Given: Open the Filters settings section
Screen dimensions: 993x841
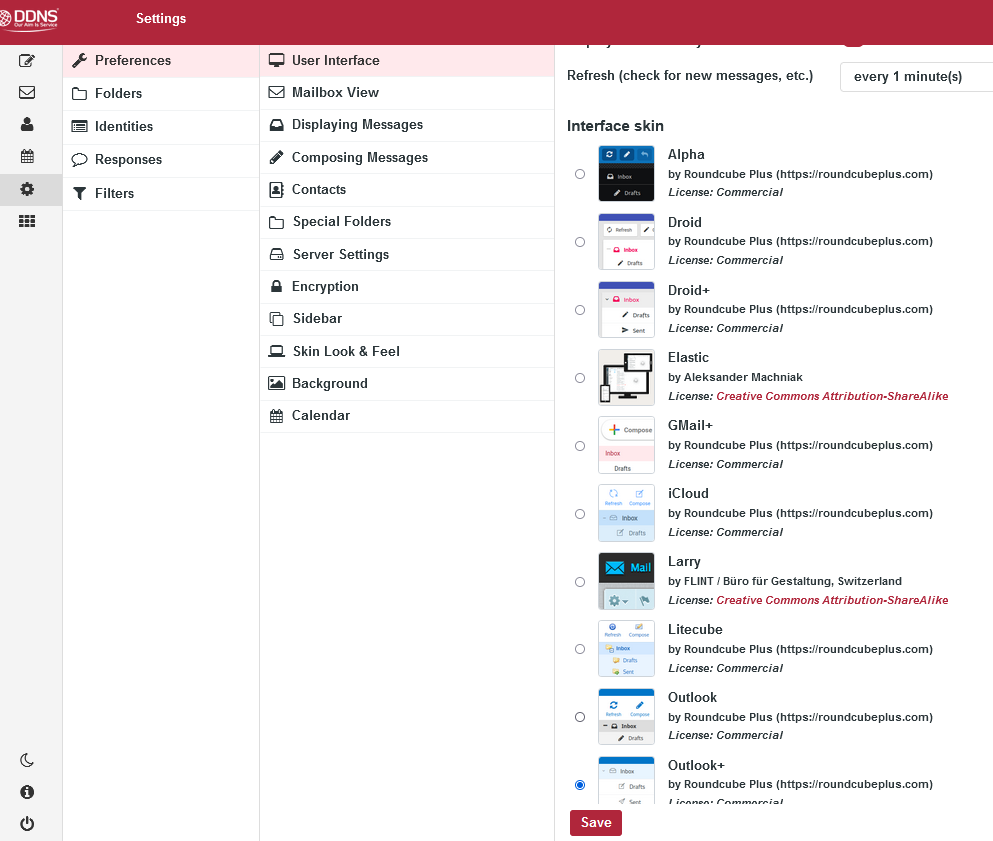Looking at the screenshot, I should coord(161,193).
